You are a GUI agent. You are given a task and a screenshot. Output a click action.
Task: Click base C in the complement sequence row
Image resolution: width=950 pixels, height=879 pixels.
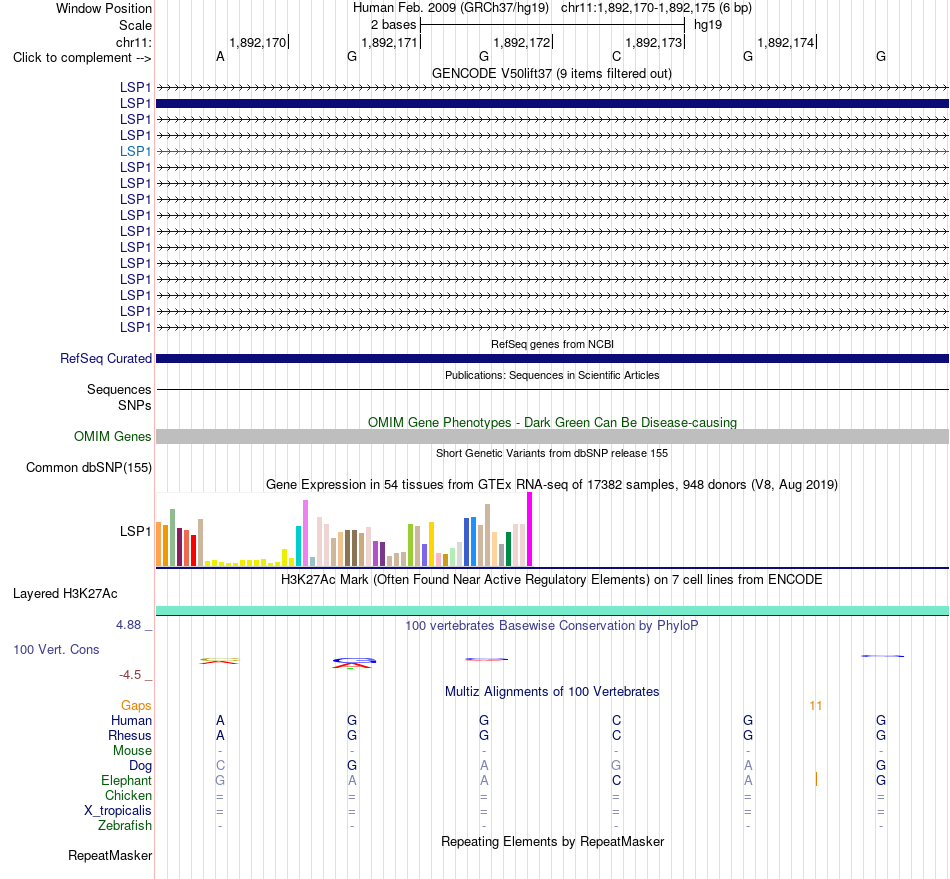coord(616,56)
